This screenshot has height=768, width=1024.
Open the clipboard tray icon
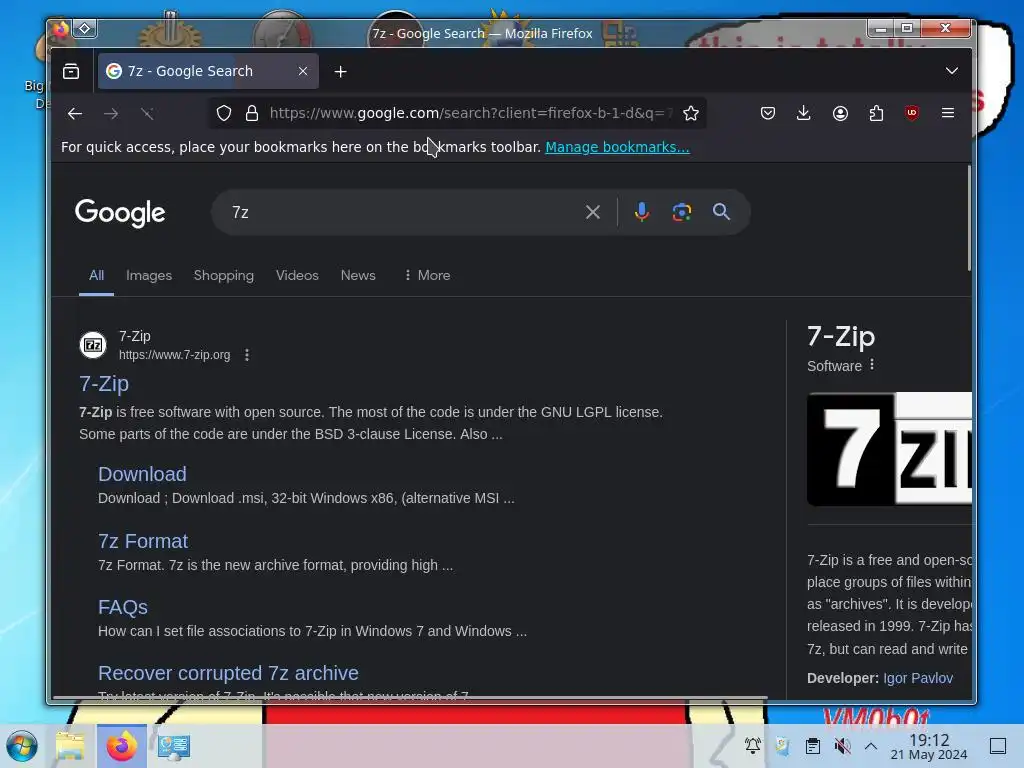tap(812, 746)
